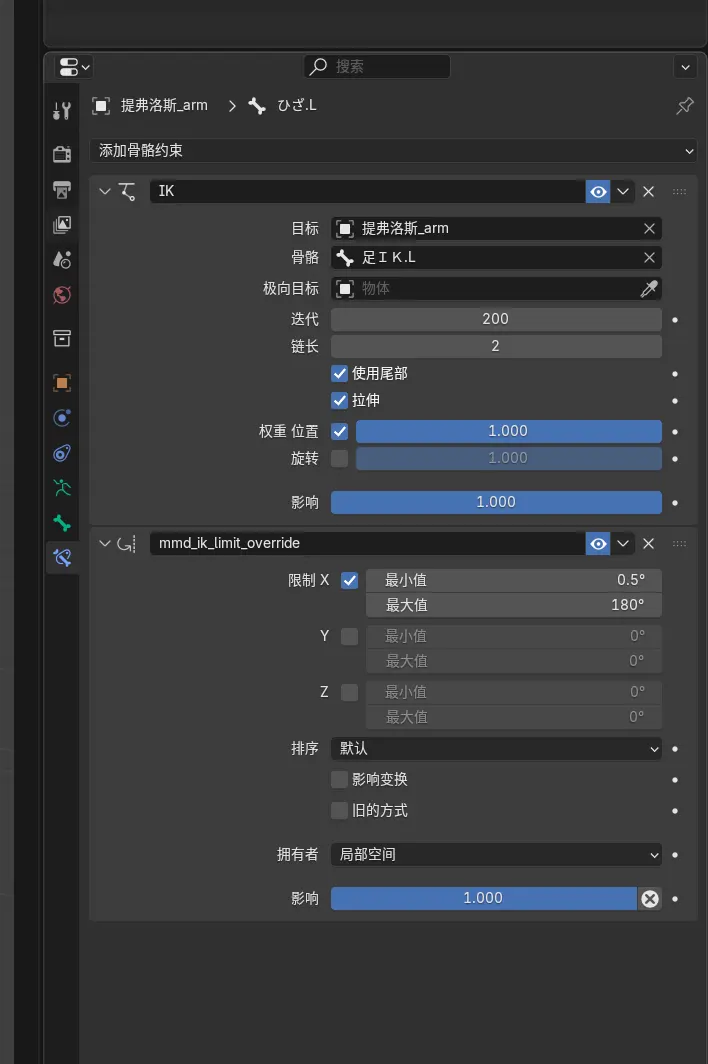Open the World properties tab

pos(62,294)
